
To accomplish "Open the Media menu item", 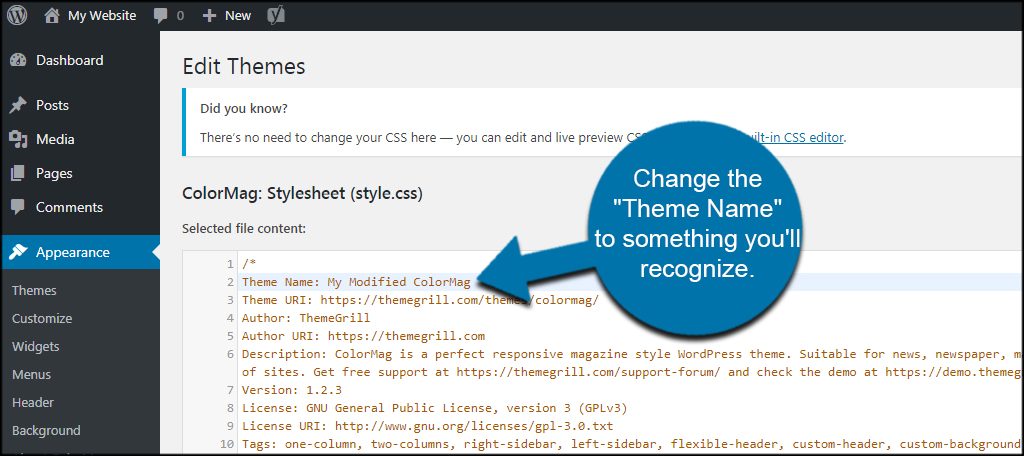I will [55, 139].
